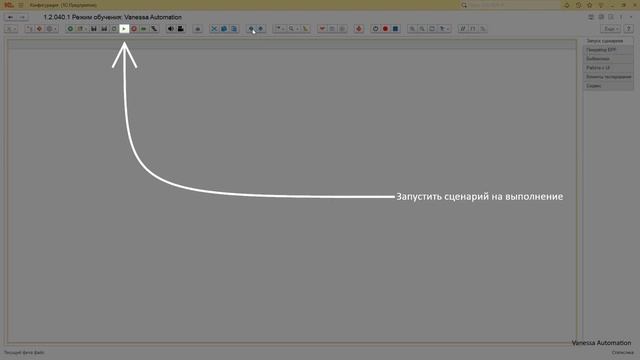
Task: Click the green circle icon in toolbar
Action: [x=70, y=29]
